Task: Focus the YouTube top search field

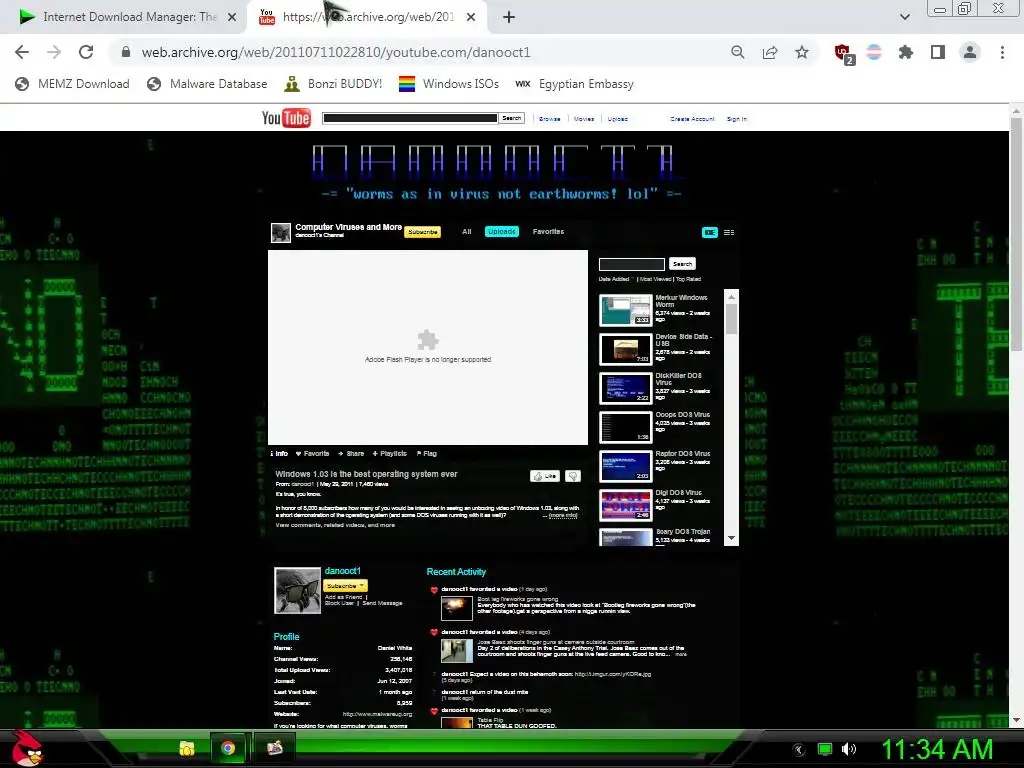Action: (409, 118)
